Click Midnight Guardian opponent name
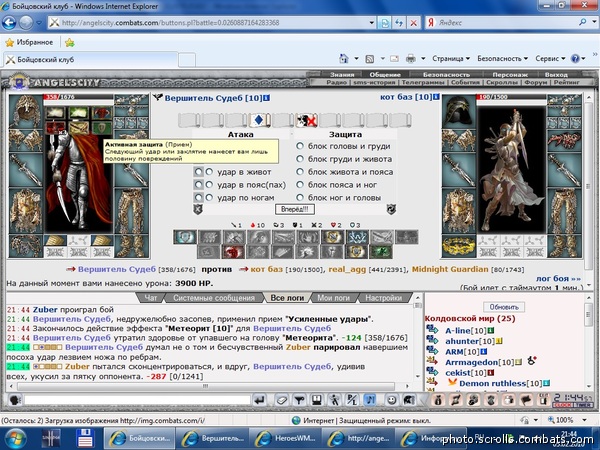600x450 pixels. pos(450,269)
